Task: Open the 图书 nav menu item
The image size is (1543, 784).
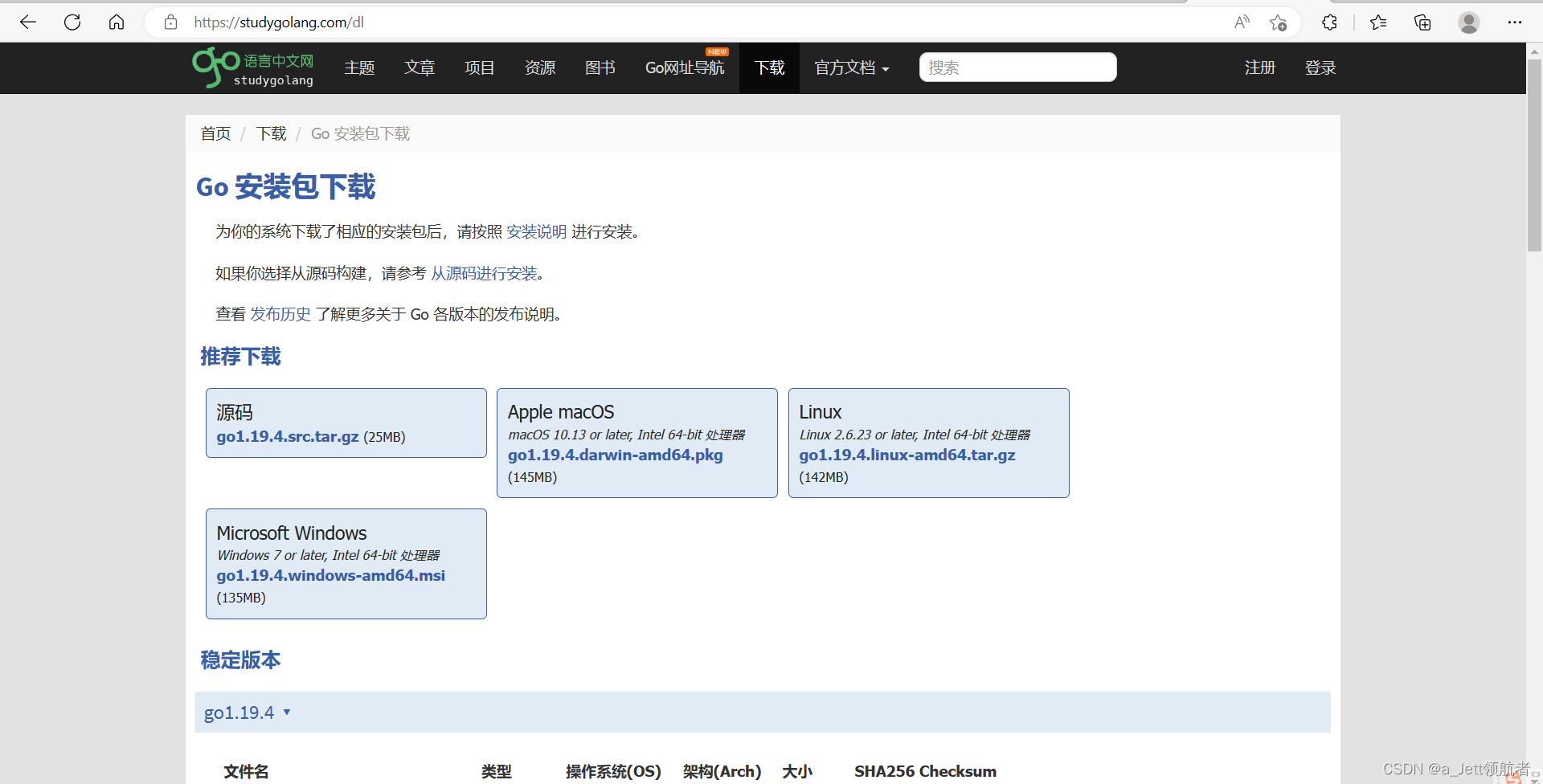Action: (600, 68)
